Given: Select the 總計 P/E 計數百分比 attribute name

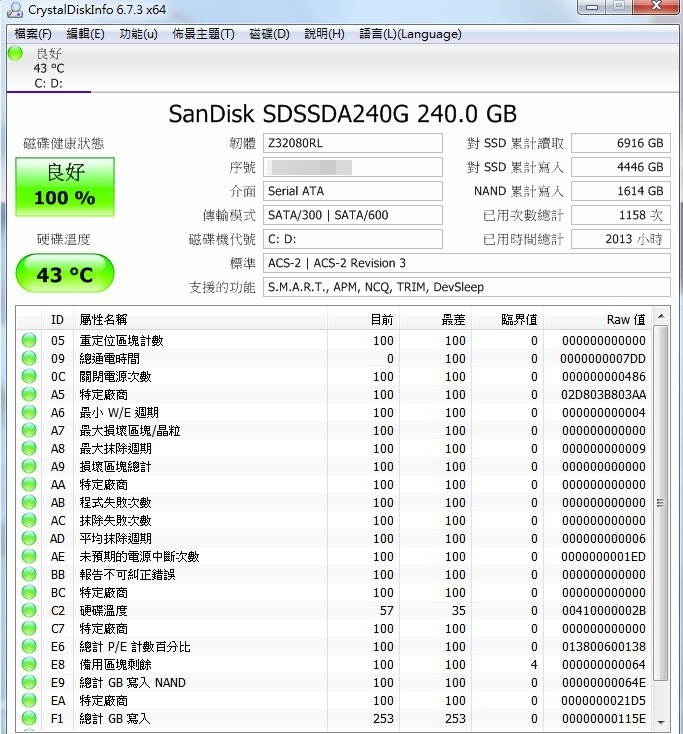Looking at the screenshot, I should [x=135, y=646].
